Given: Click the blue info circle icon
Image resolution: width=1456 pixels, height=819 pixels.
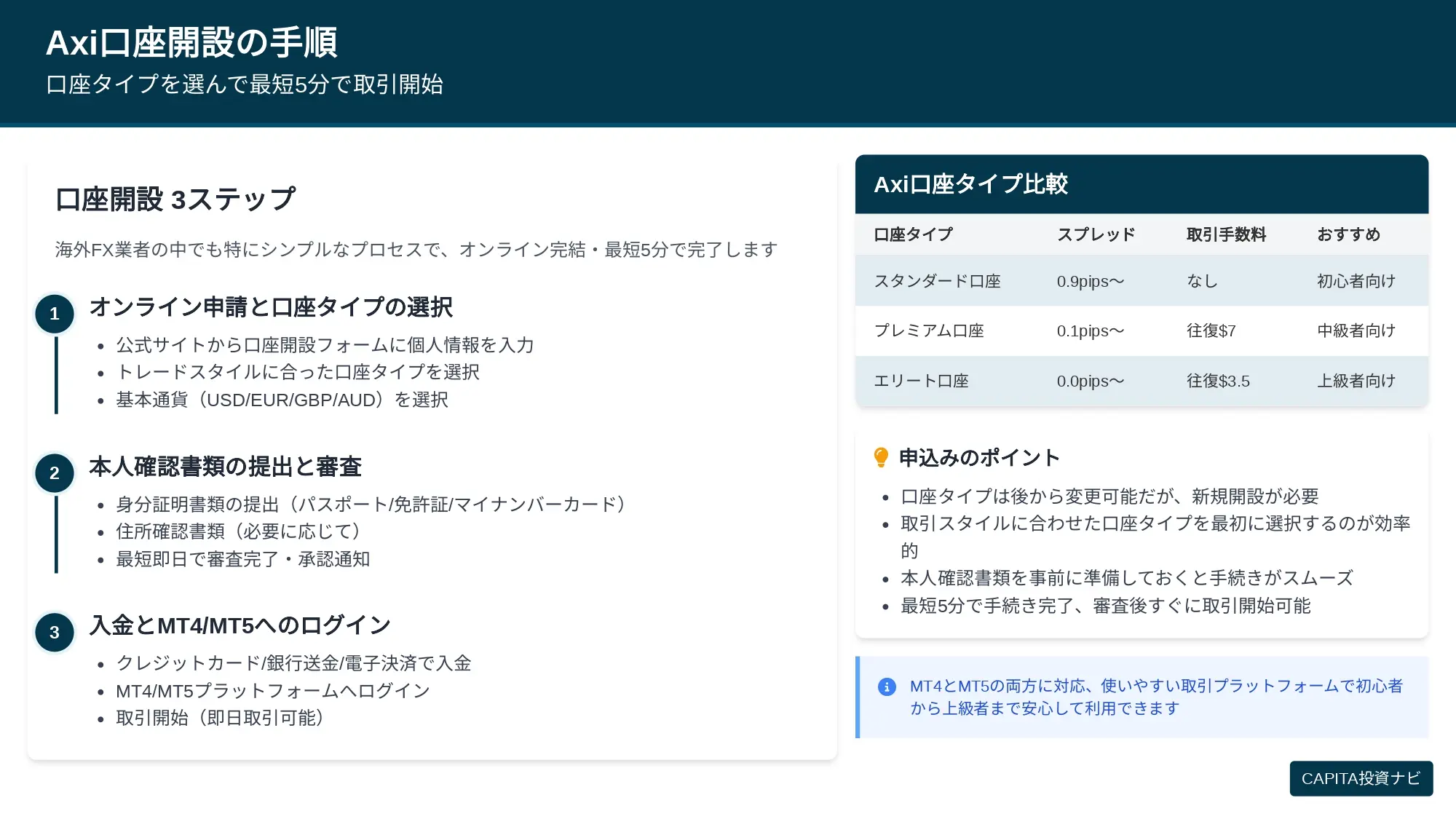Looking at the screenshot, I should [887, 687].
